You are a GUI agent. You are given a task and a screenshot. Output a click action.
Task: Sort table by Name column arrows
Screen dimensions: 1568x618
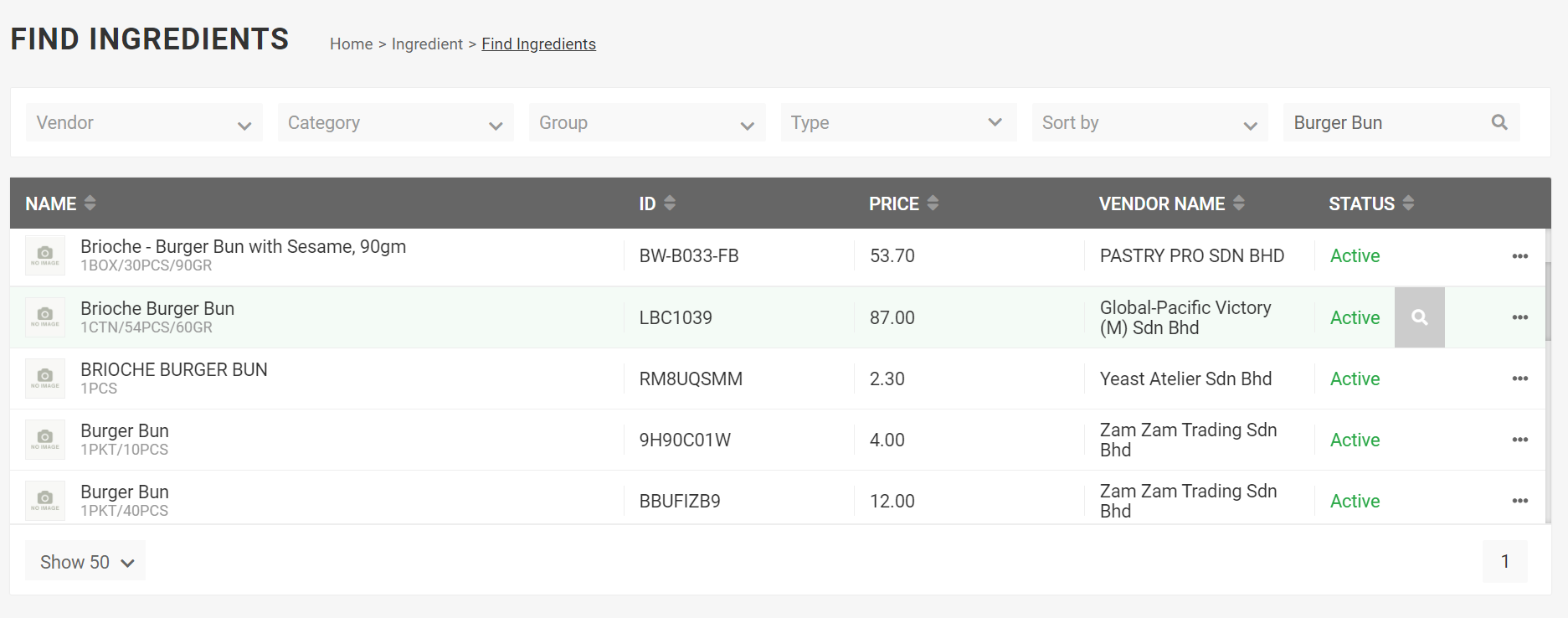(90, 203)
